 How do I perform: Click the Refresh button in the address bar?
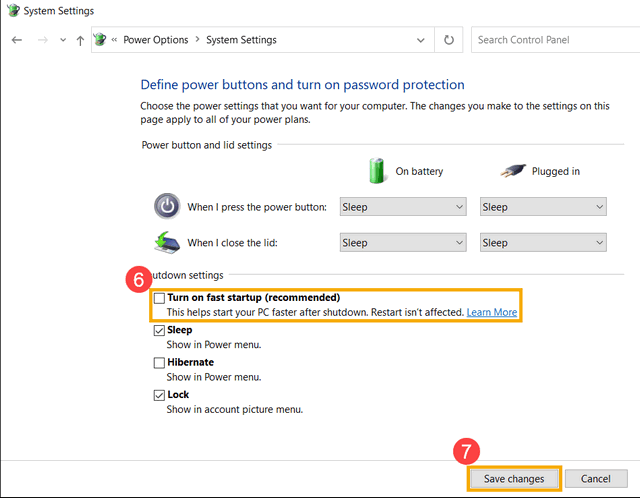point(449,40)
